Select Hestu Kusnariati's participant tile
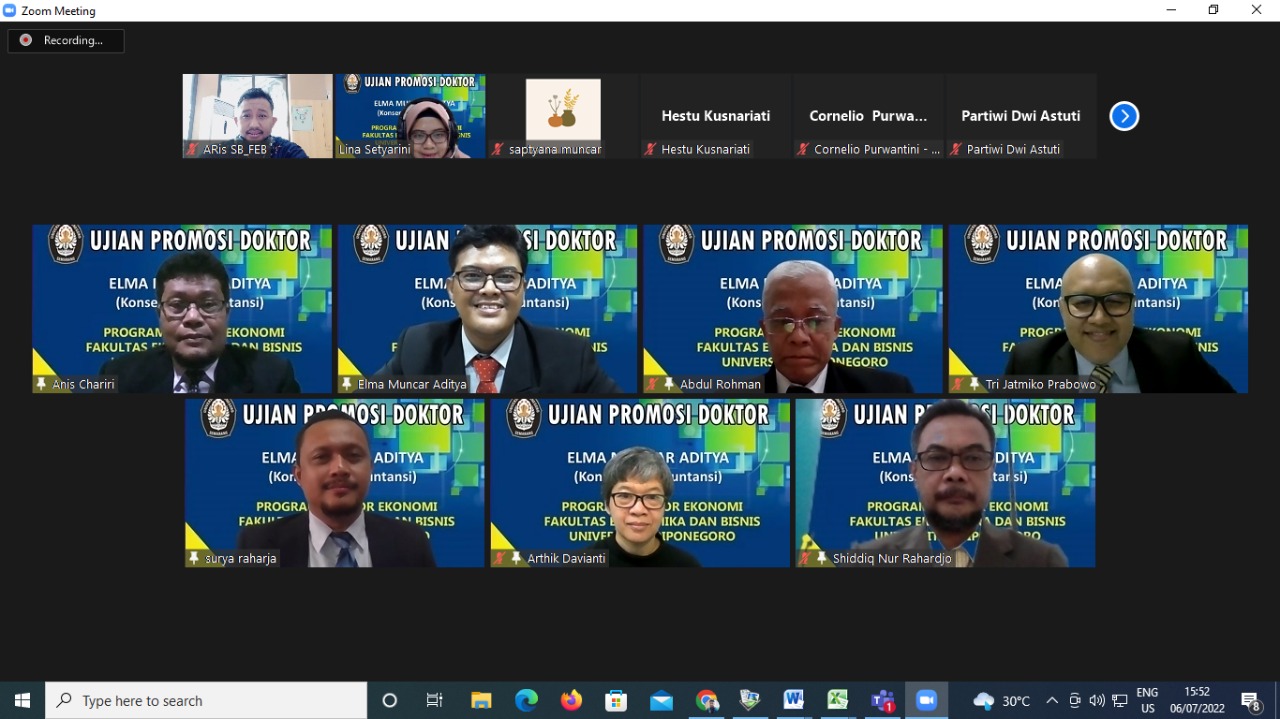The image size is (1280, 719). pyautogui.click(x=714, y=115)
